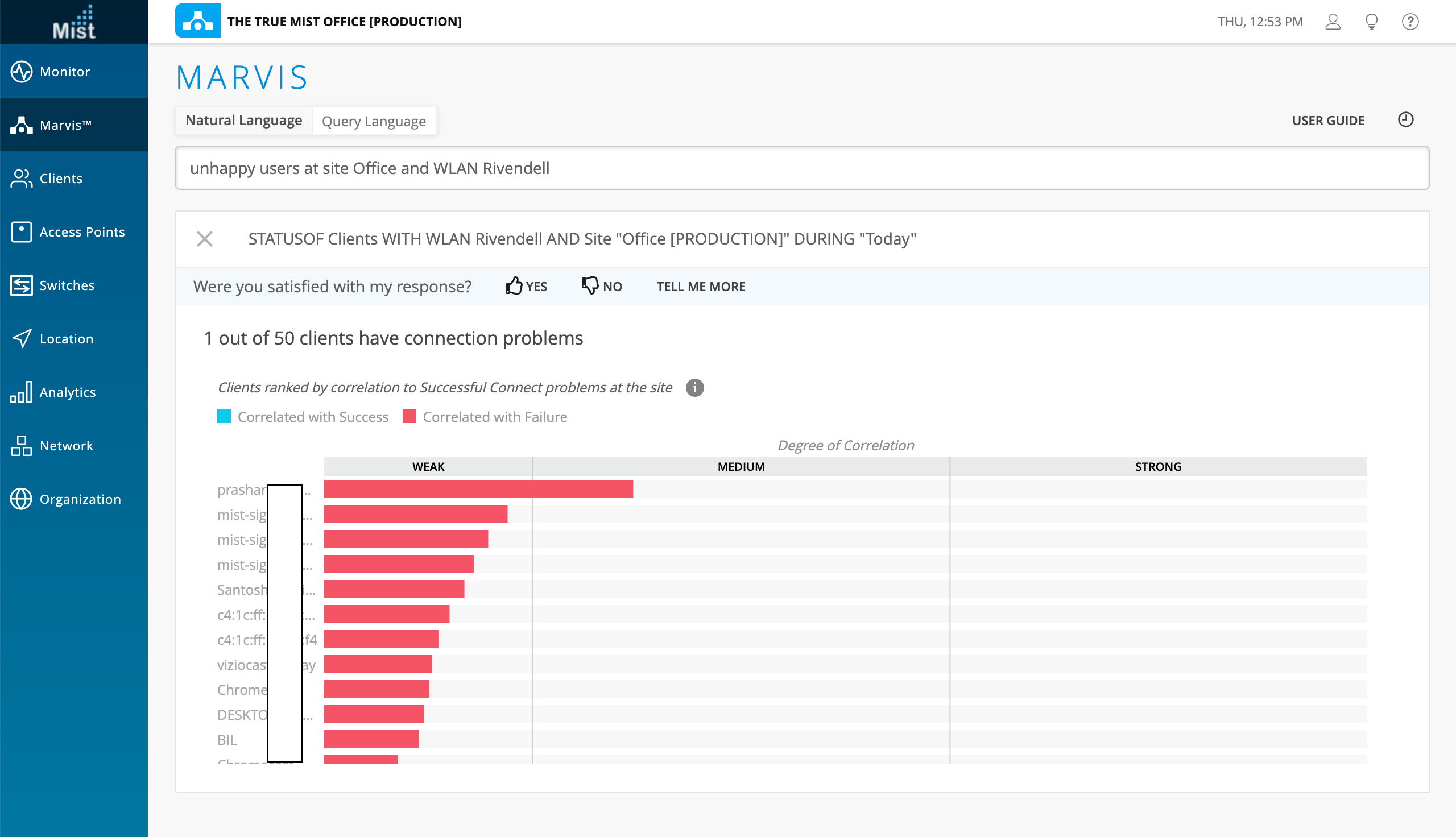Click TELL ME MORE link
Viewport: 1456px width, 837px height.
pyautogui.click(x=701, y=286)
